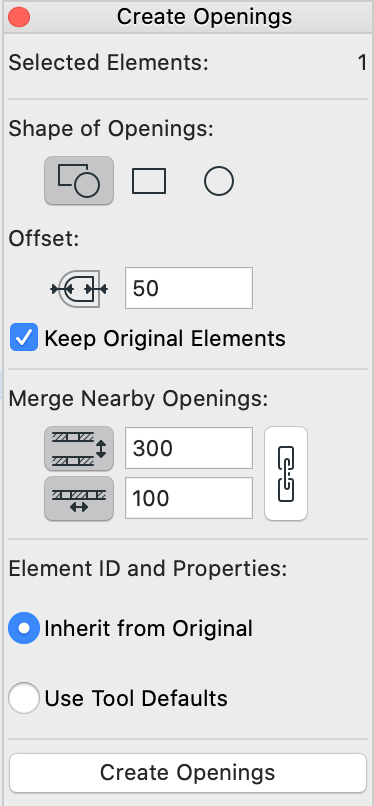Click the Keep Original Elements label text
Image resolution: width=374 pixels, height=806 pixels.
165,339
